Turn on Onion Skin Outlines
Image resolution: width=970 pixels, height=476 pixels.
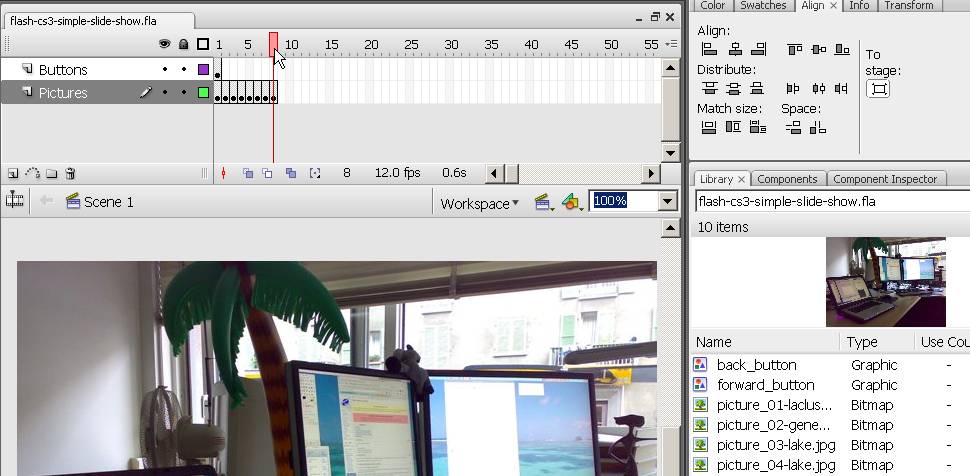tap(267, 173)
